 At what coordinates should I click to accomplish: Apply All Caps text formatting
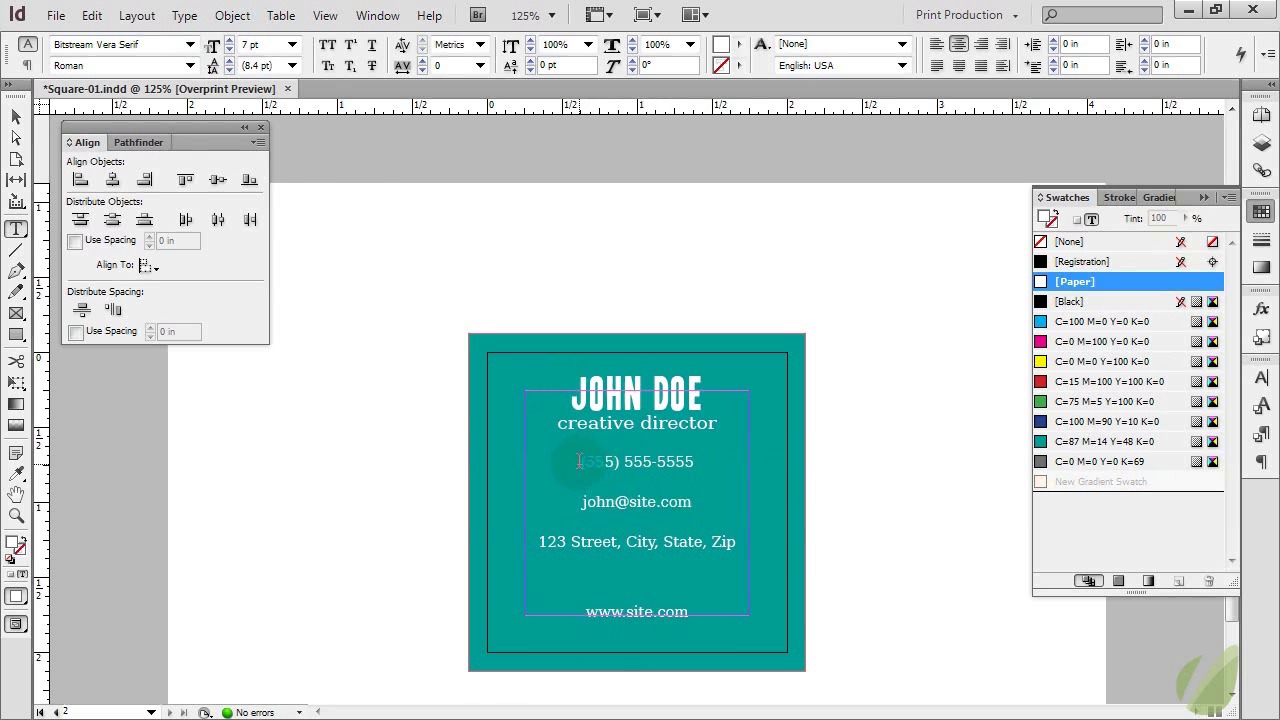point(328,45)
